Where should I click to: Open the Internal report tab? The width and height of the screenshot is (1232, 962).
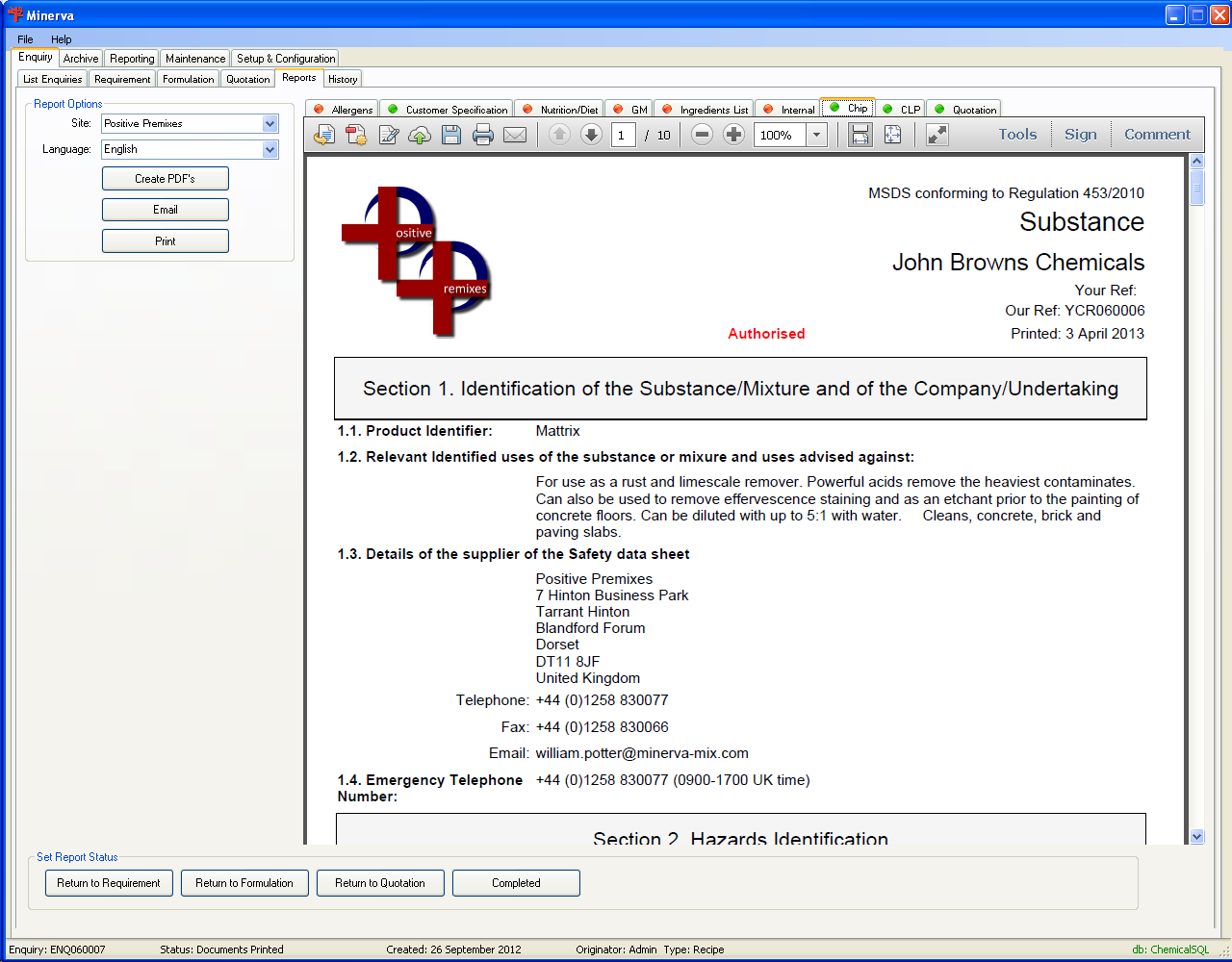click(x=787, y=110)
